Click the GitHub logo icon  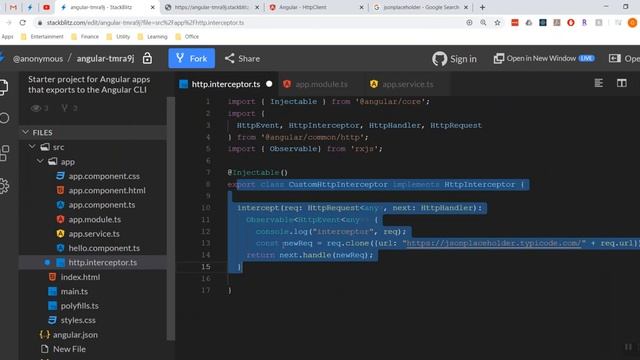(x=439, y=59)
